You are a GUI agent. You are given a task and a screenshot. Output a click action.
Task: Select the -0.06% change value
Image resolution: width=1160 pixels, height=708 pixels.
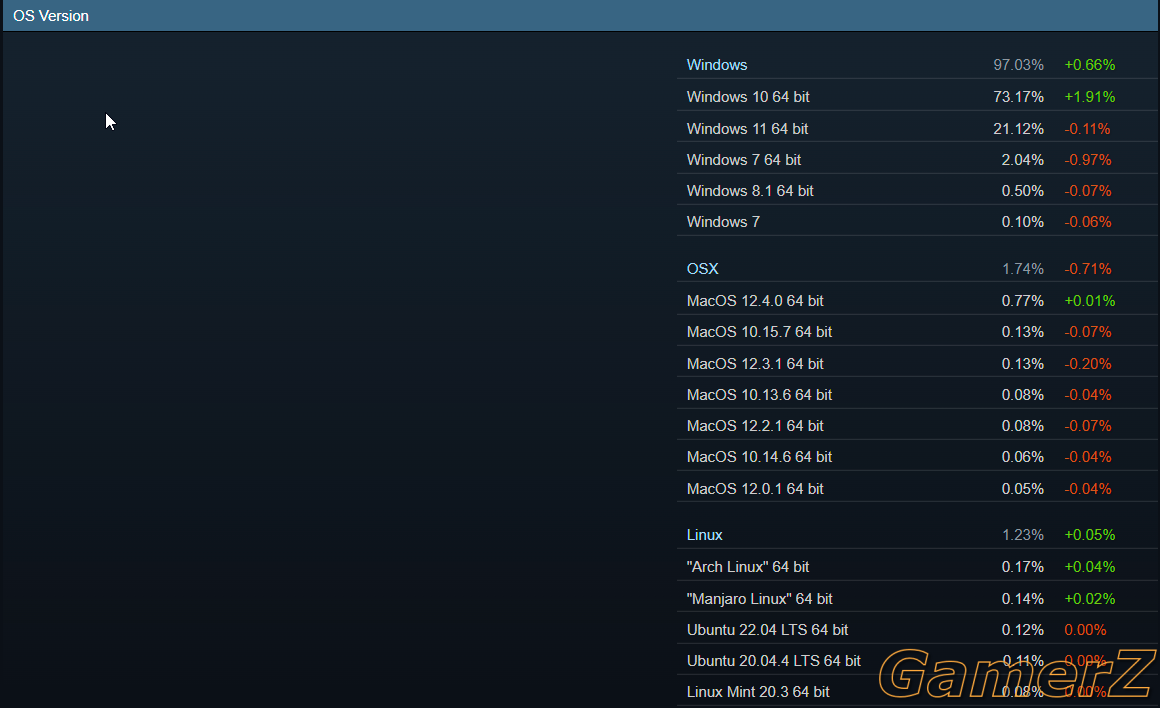click(1088, 222)
